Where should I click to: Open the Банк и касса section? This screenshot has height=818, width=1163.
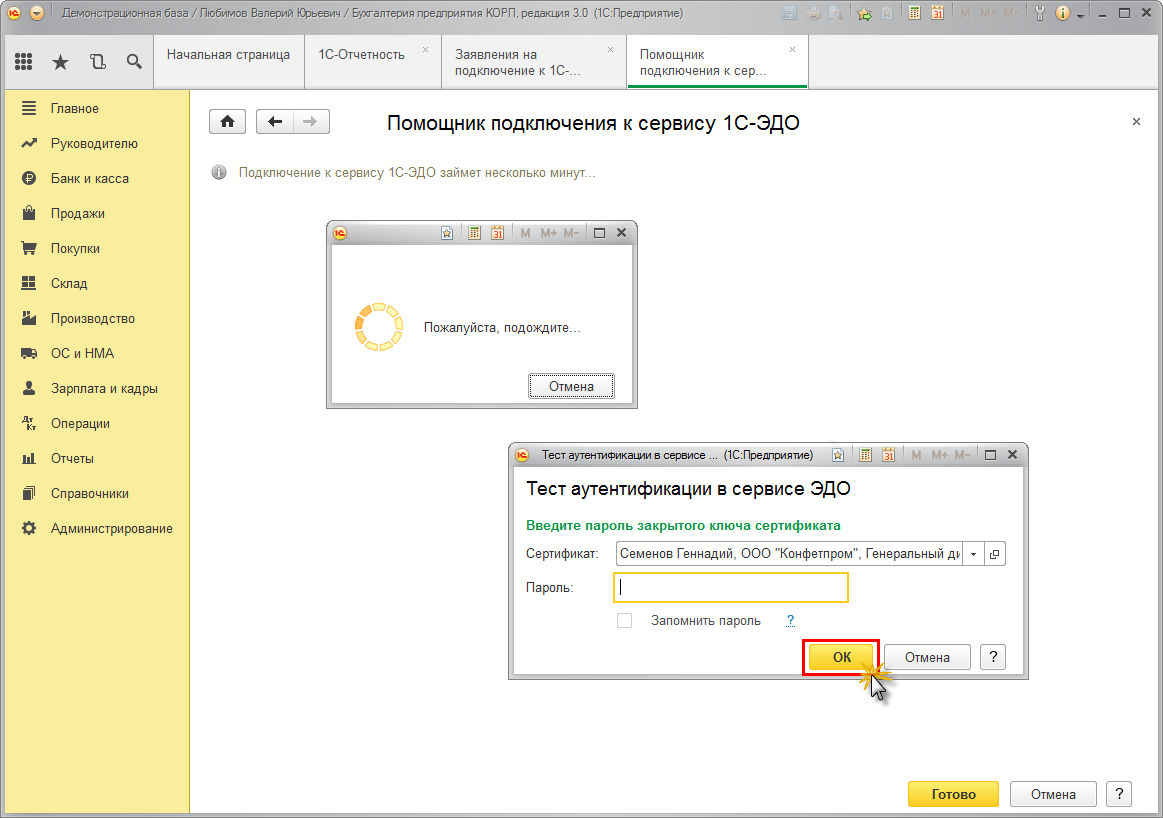[96, 178]
